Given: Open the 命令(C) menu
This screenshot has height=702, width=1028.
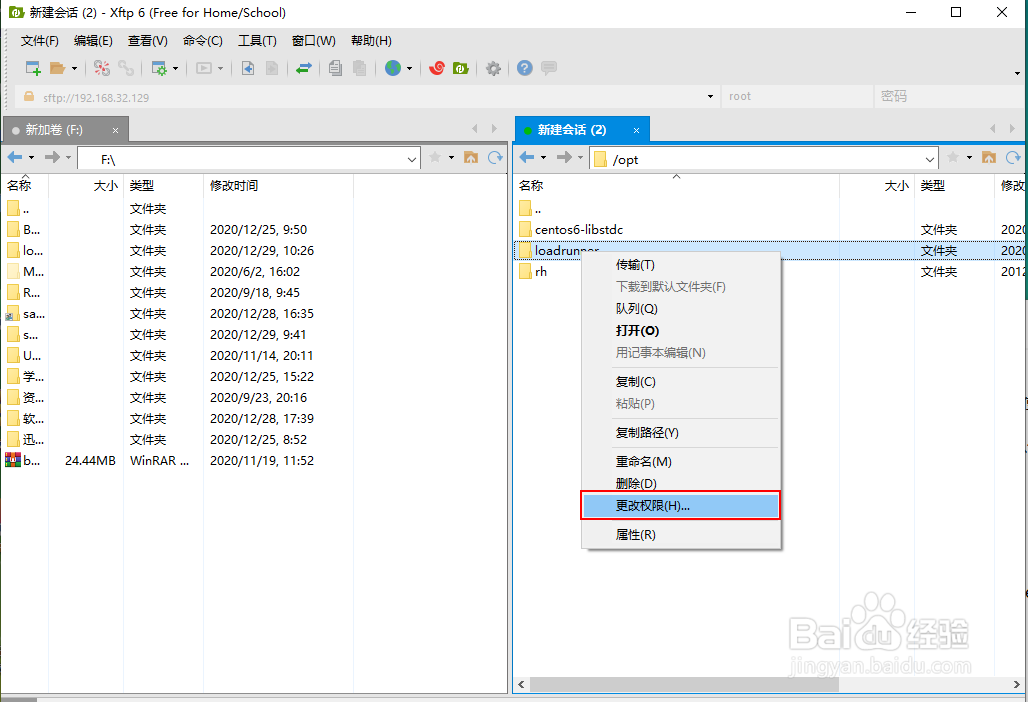Looking at the screenshot, I should (x=203, y=41).
